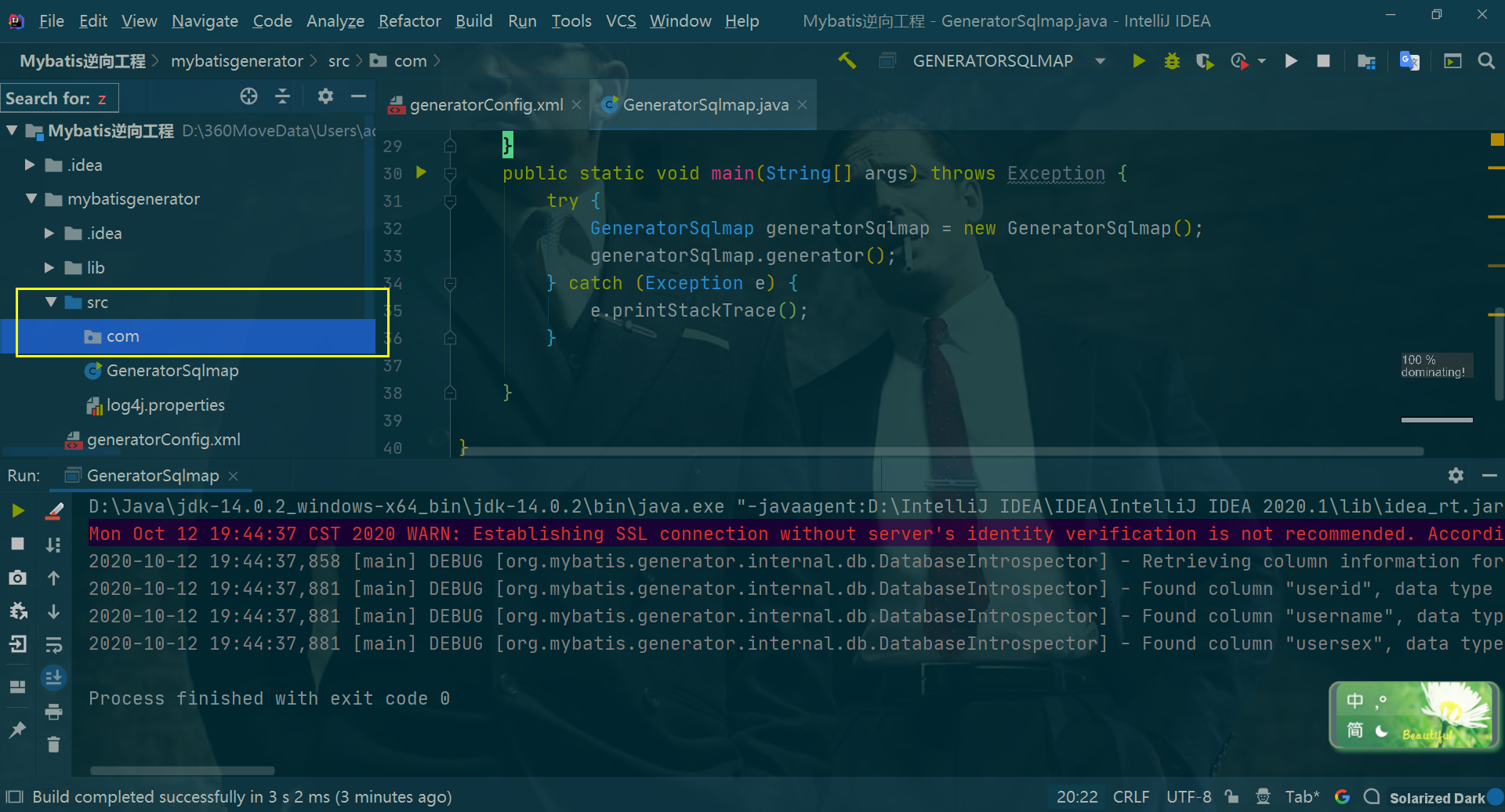This screenshot has width=1505, height=812.
Task: Open the VCS menu
Action: pyautogui.click(x=620, y=21)
